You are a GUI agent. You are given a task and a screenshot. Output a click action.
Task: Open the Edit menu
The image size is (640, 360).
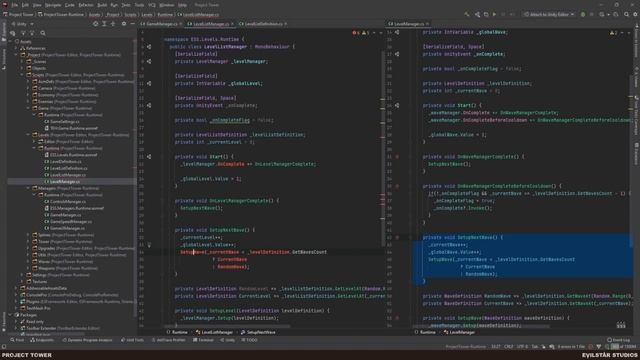(25, 5)
